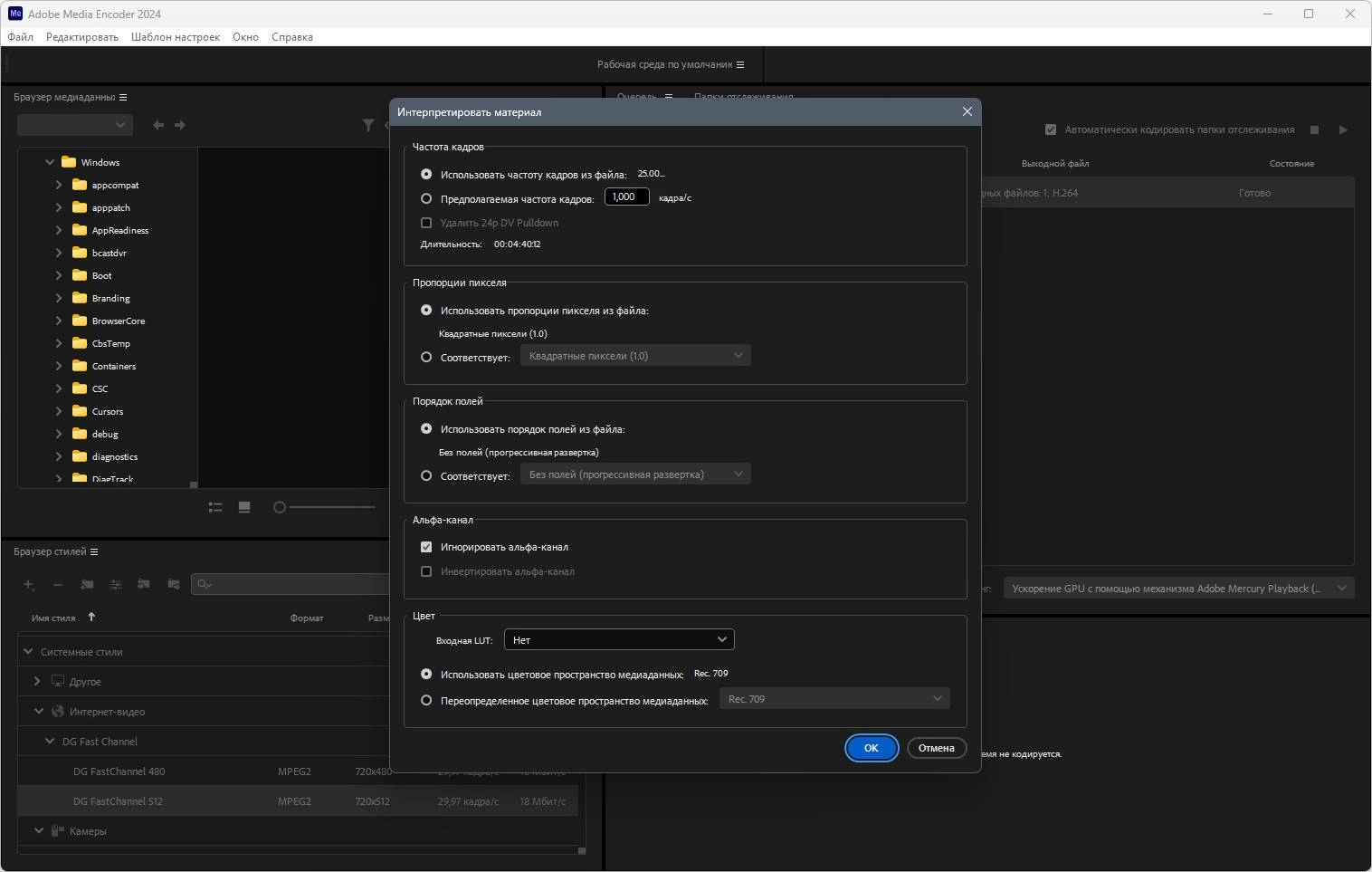This screenshot has height=872, width=1372.
Task: Click the start queue play icon
Action: coord(1343,129)
